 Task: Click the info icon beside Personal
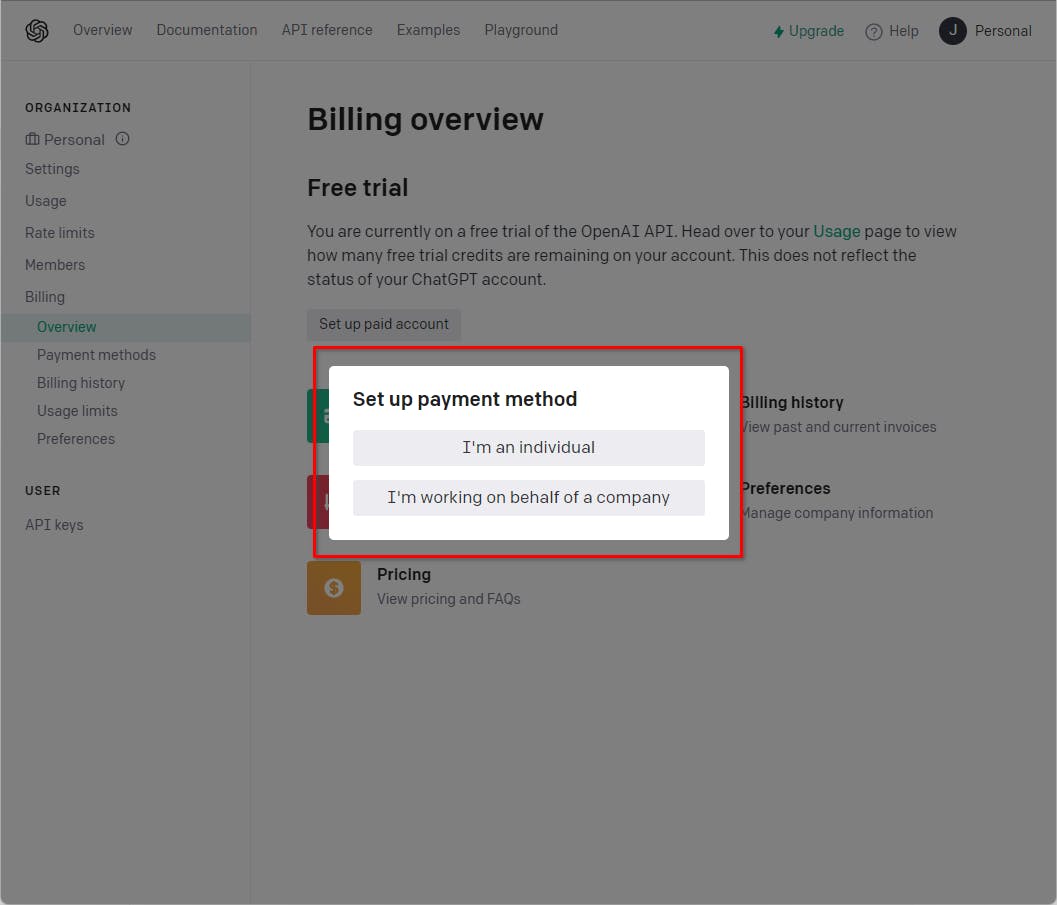point(123,139)
